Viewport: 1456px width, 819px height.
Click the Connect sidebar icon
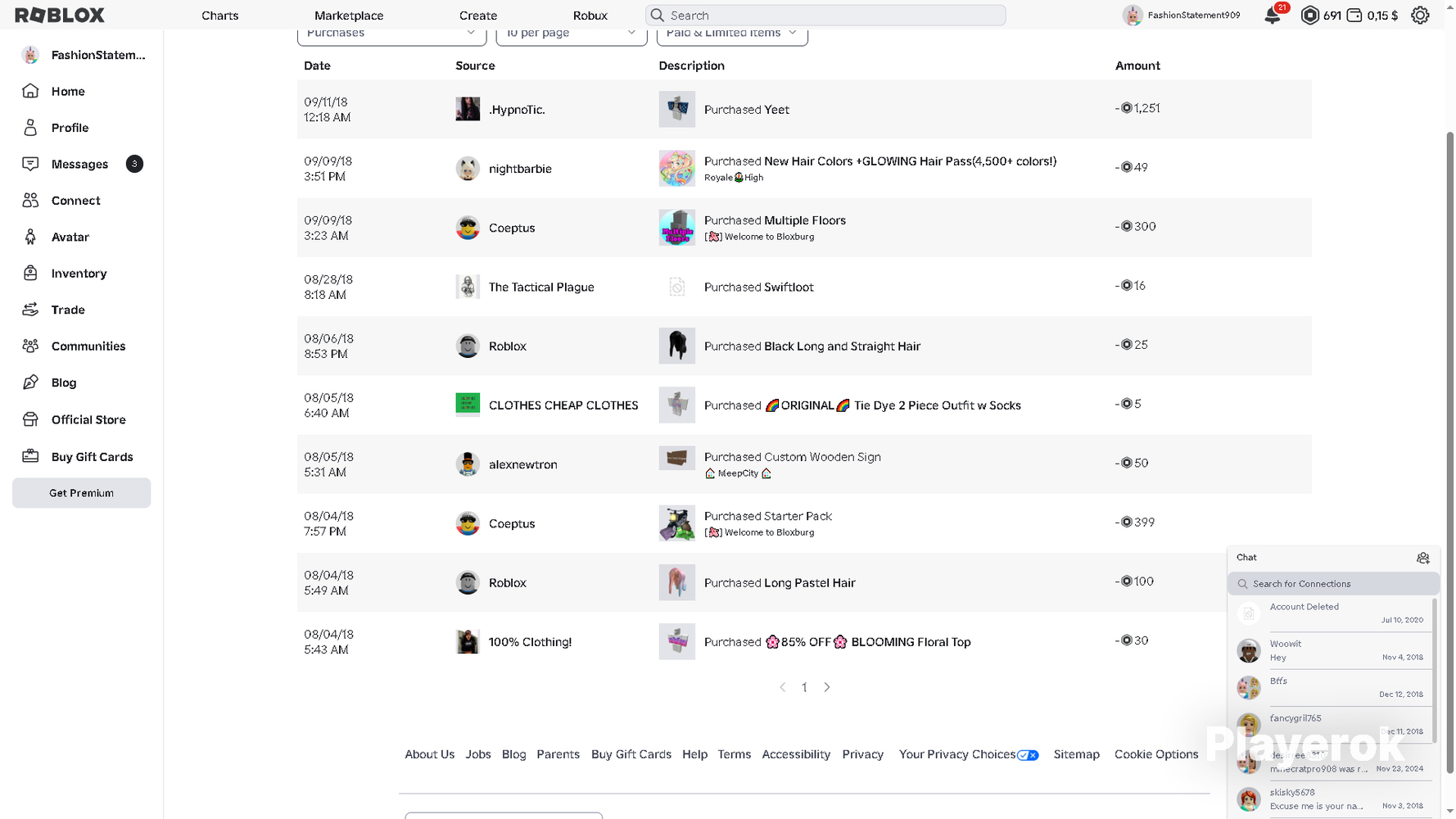[x=30, y=201]
